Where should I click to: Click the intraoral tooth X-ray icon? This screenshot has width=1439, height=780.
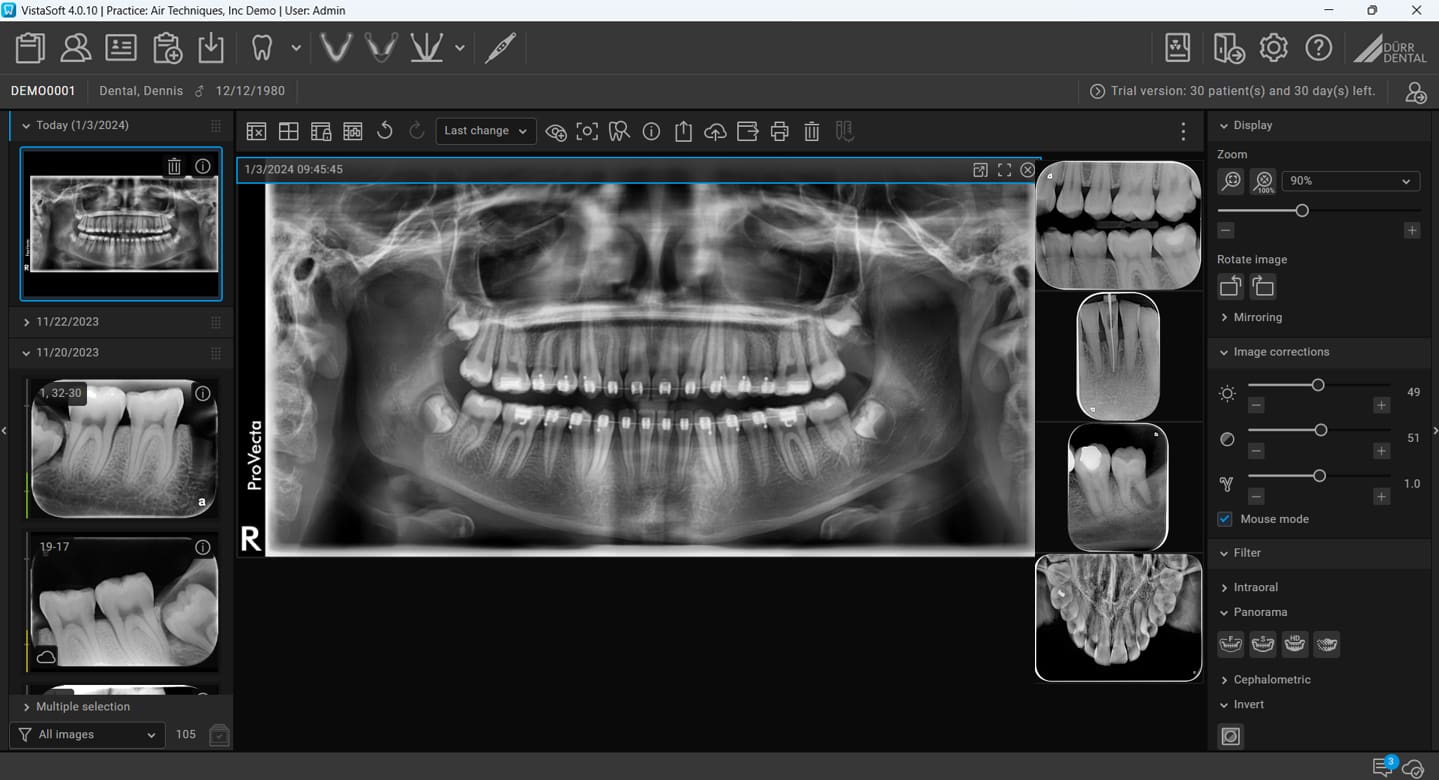(x=261, y=47)
